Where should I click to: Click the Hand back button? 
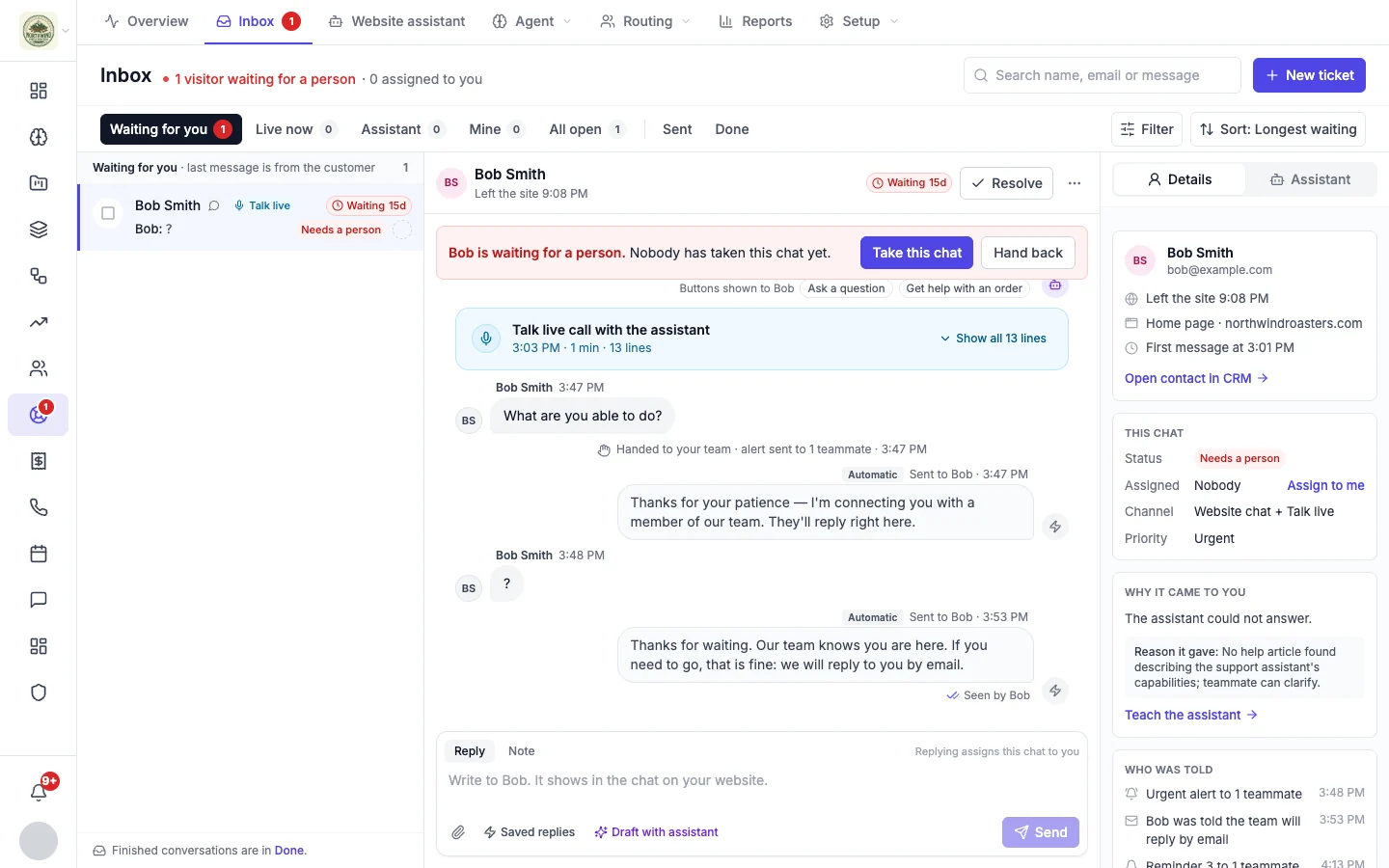pyautogui.click(x=1028, y=253)
